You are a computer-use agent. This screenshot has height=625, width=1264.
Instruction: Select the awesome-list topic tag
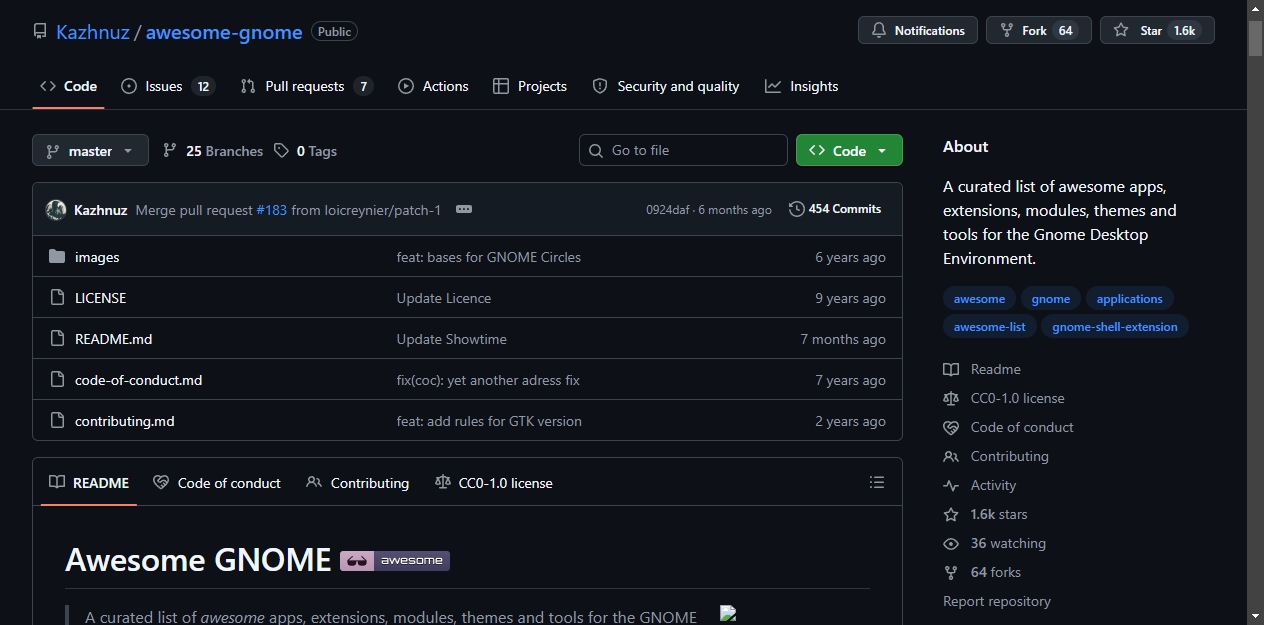[x=990, y=327]
